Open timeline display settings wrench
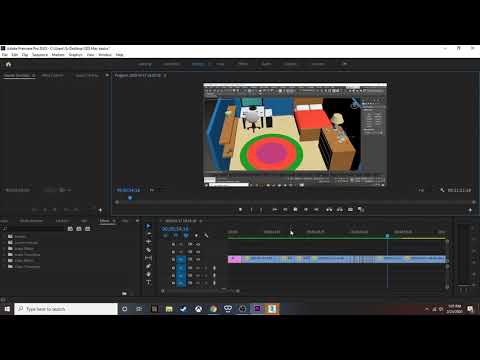 coord(206,236)
